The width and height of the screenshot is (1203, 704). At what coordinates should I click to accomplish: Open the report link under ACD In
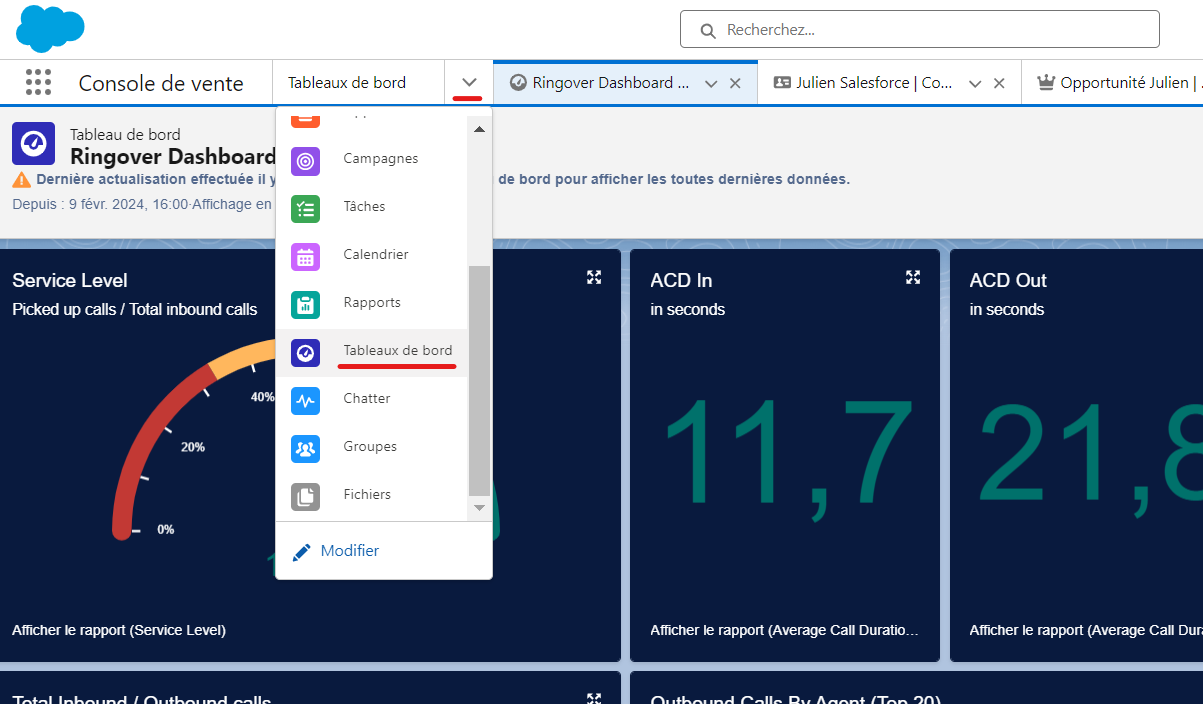click(x=784, y=630)
